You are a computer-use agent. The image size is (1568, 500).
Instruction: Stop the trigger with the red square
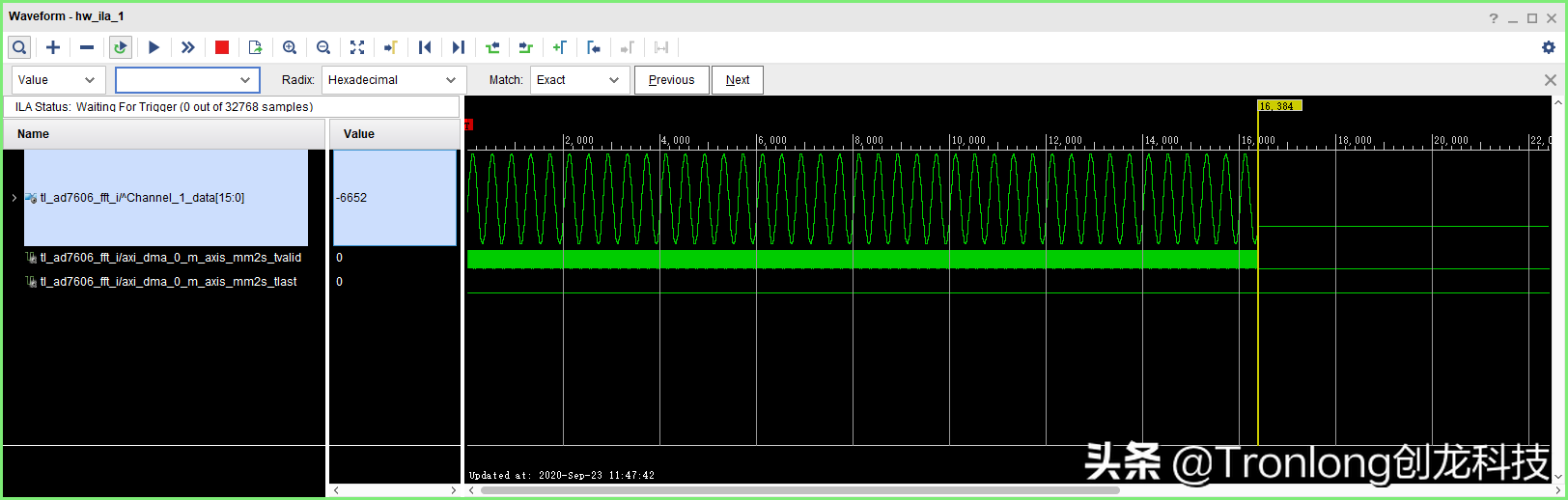(x=222, y=47)
